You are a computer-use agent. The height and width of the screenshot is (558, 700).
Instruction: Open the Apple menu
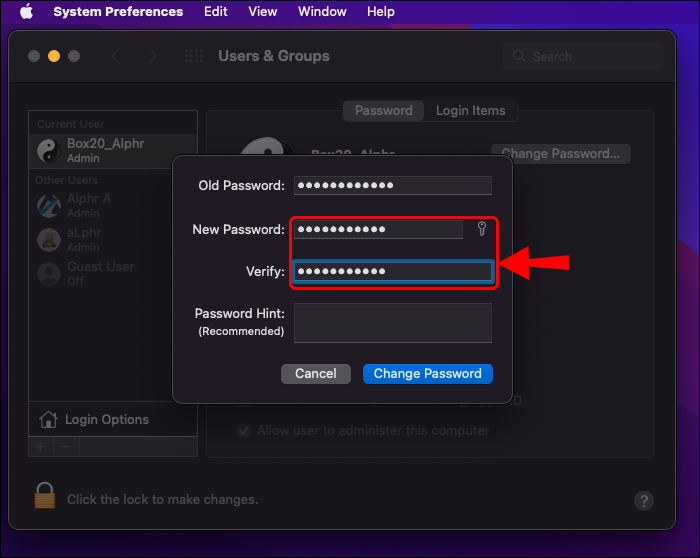coord(26,12)
